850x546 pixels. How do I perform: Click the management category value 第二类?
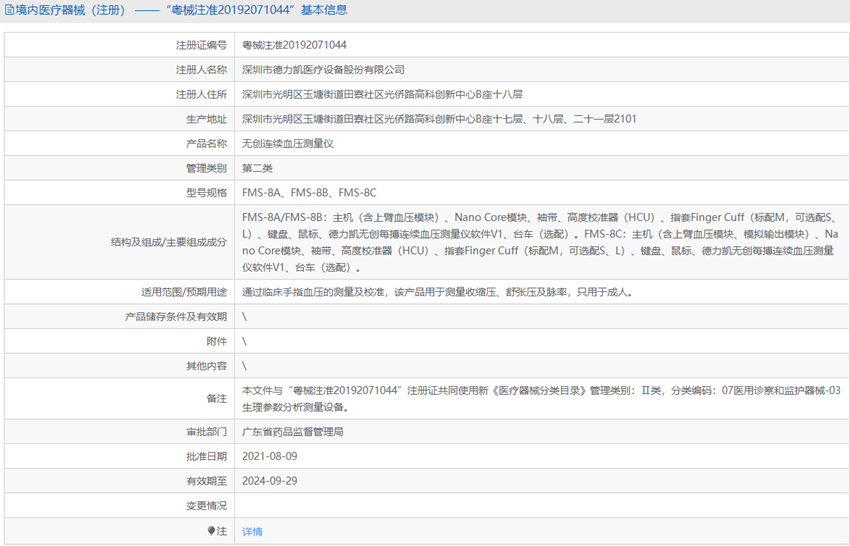click(x=257, y=167)
